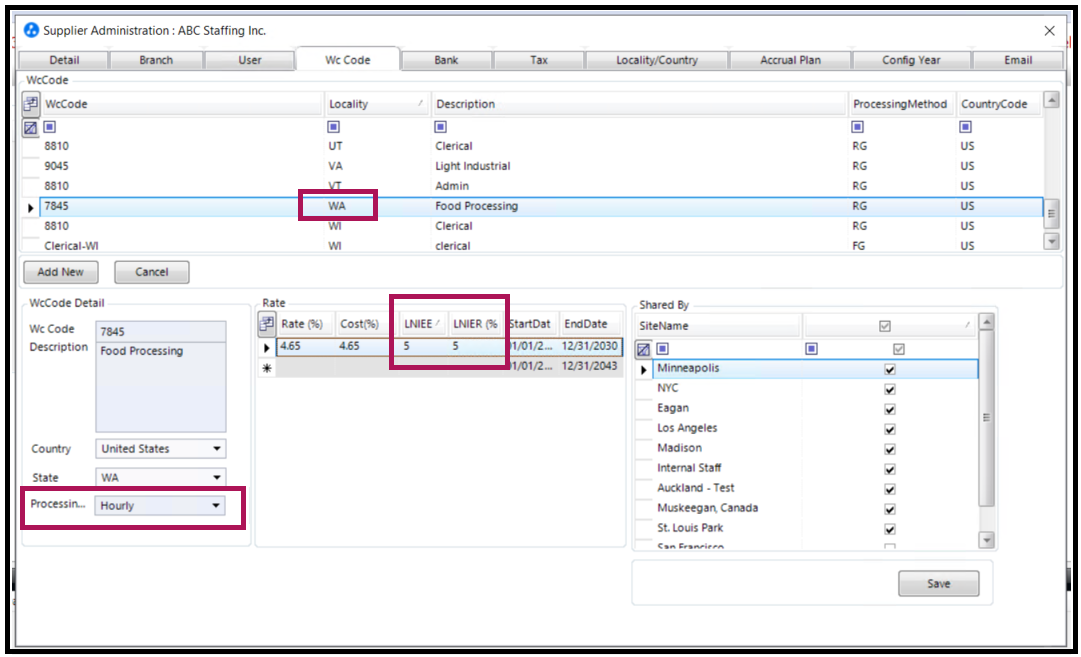
Task: Click the Shared By filter clear icon
Action: point(643,350)
